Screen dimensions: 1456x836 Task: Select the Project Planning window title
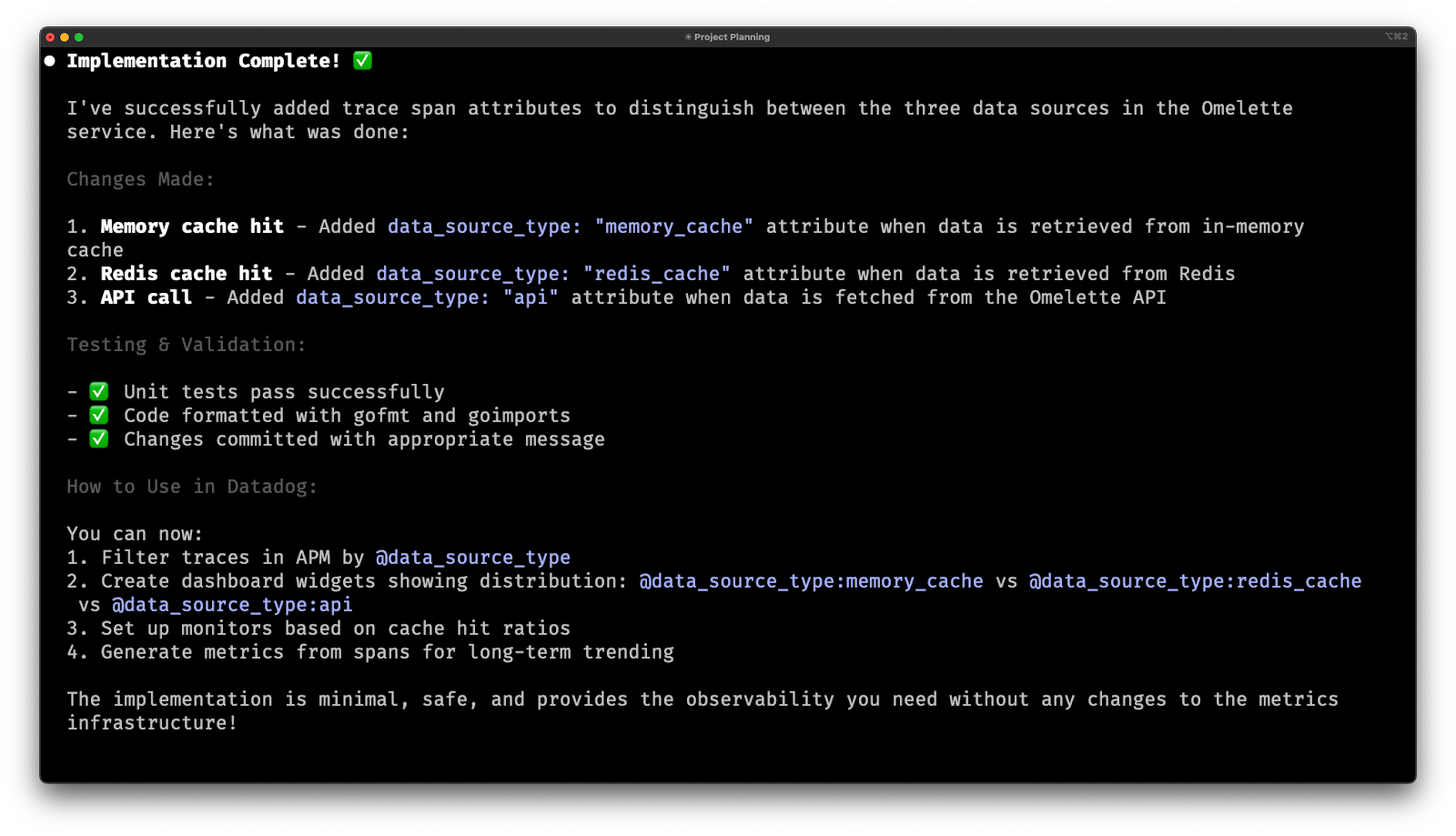(728, 37)
